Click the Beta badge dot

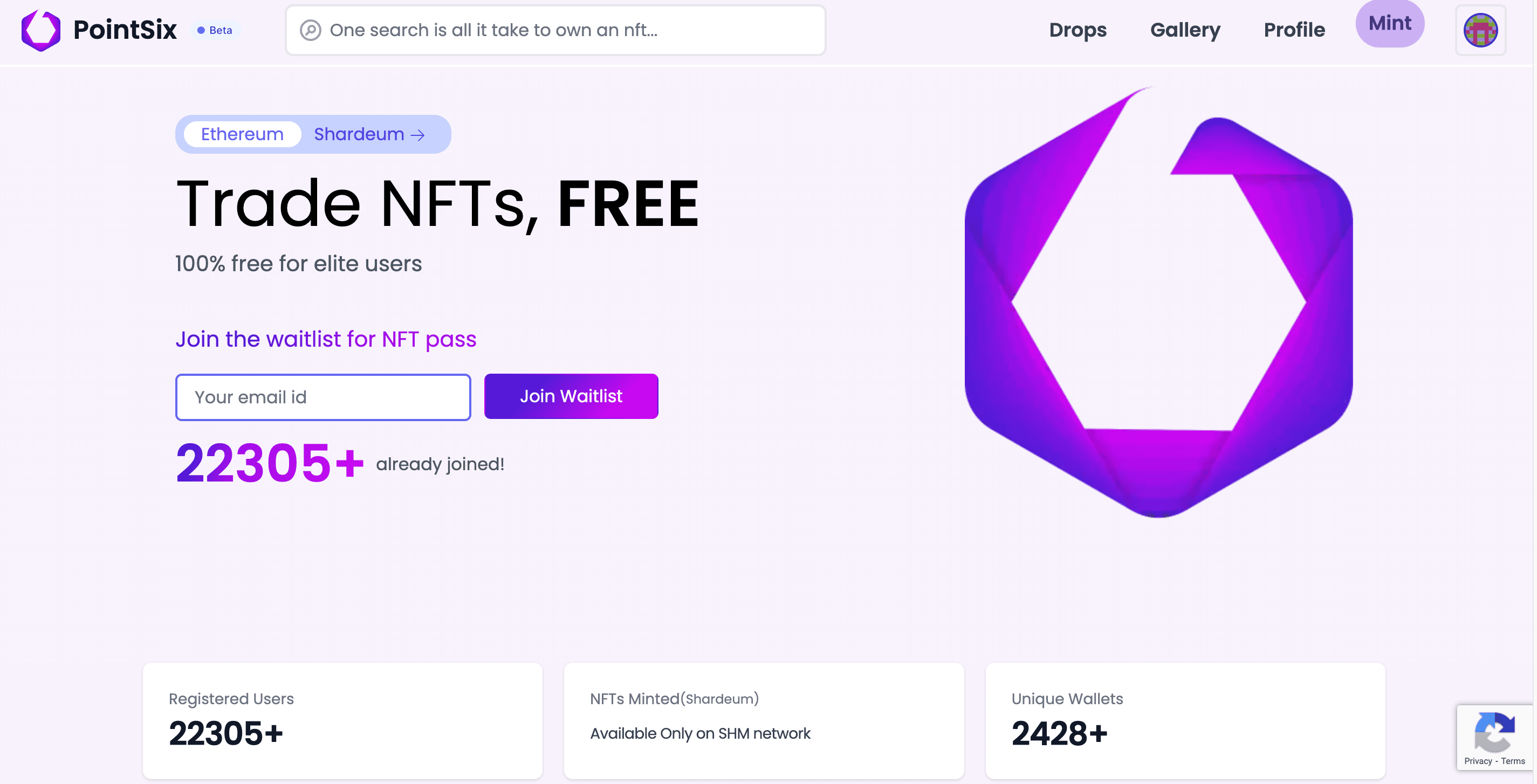[x=201, y=30]
